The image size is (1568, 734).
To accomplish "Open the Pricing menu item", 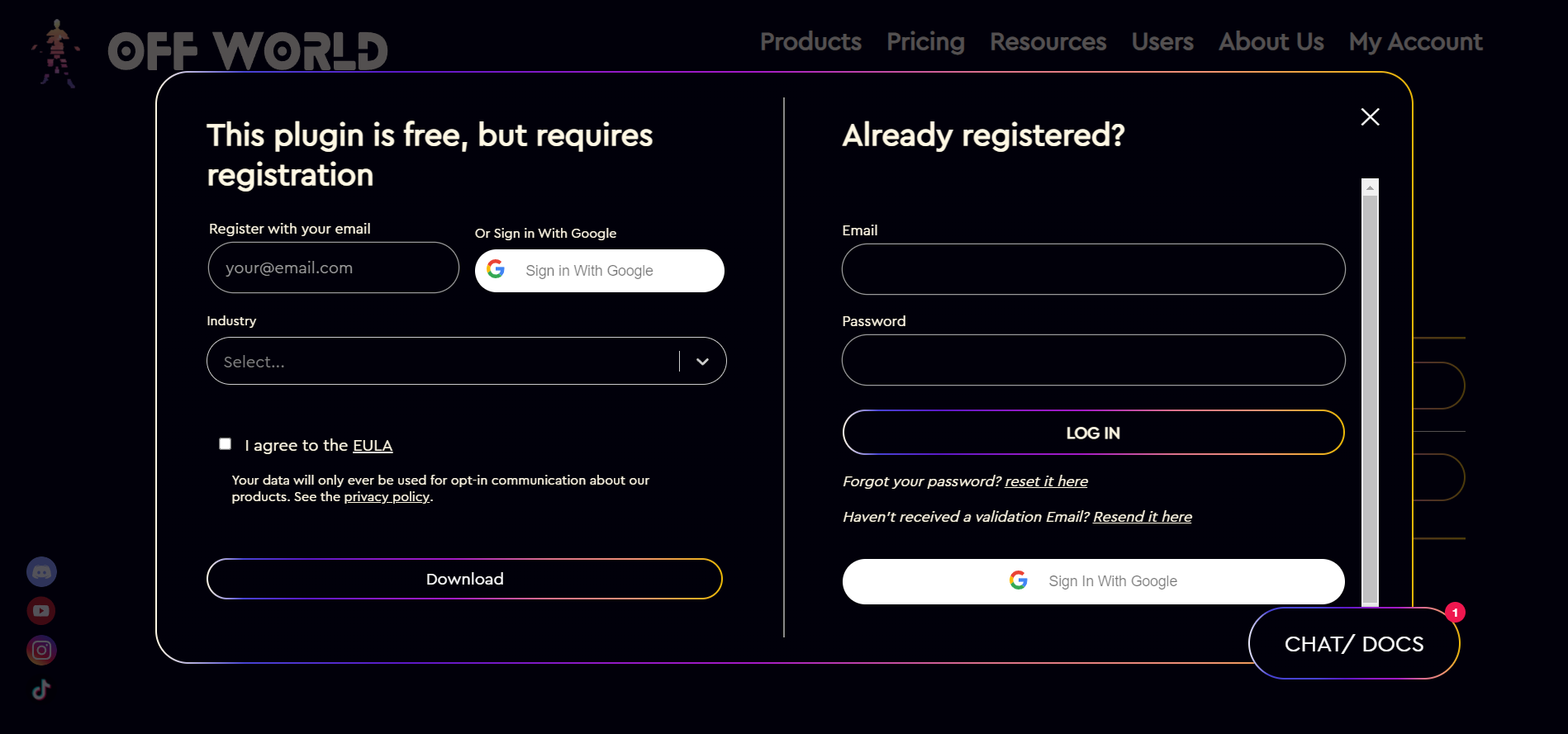I will pyautogui.click(x=925, y=41).
